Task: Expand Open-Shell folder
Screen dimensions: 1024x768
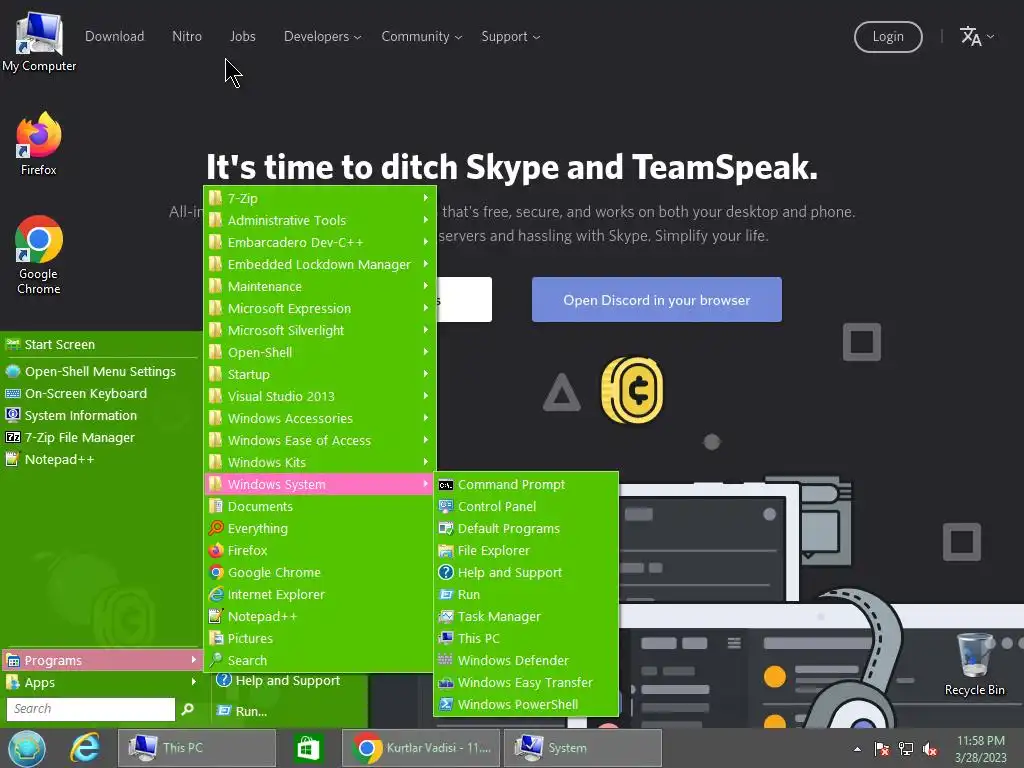Action: point(319,353)
